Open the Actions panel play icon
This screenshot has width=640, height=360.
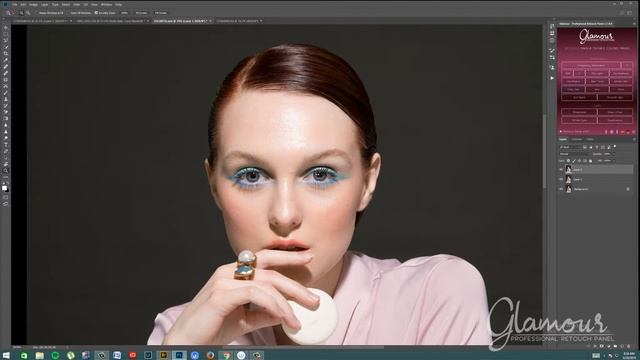tap(552, 78)
